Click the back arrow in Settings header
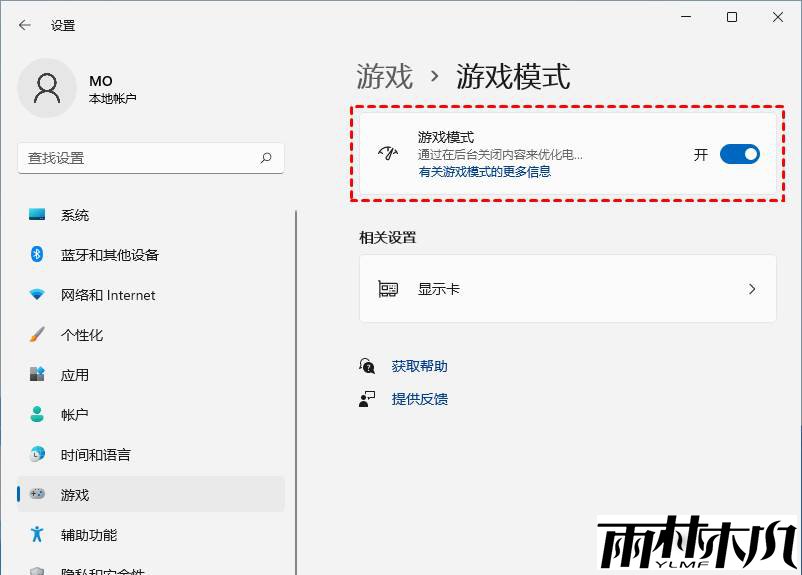The height and width of the screenshot is (575, 802). (24, 25)
